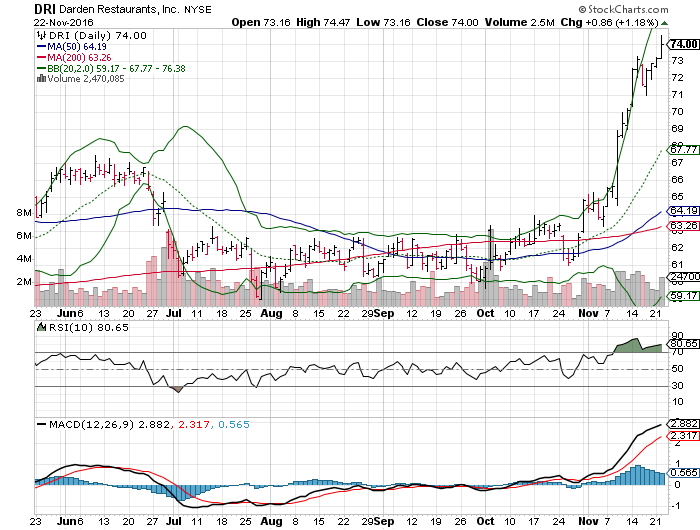
Task: Click the 2.317 signal tag on the MACD axis
Action: [x=683, y=436]
